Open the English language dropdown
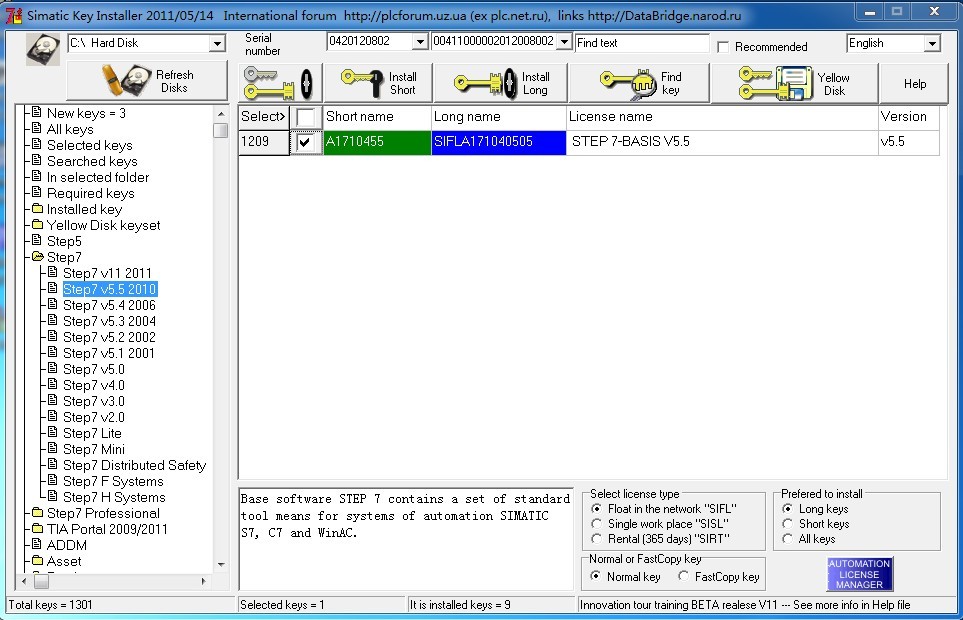Screen dimensions: 963x620 [x=932, y=44]
